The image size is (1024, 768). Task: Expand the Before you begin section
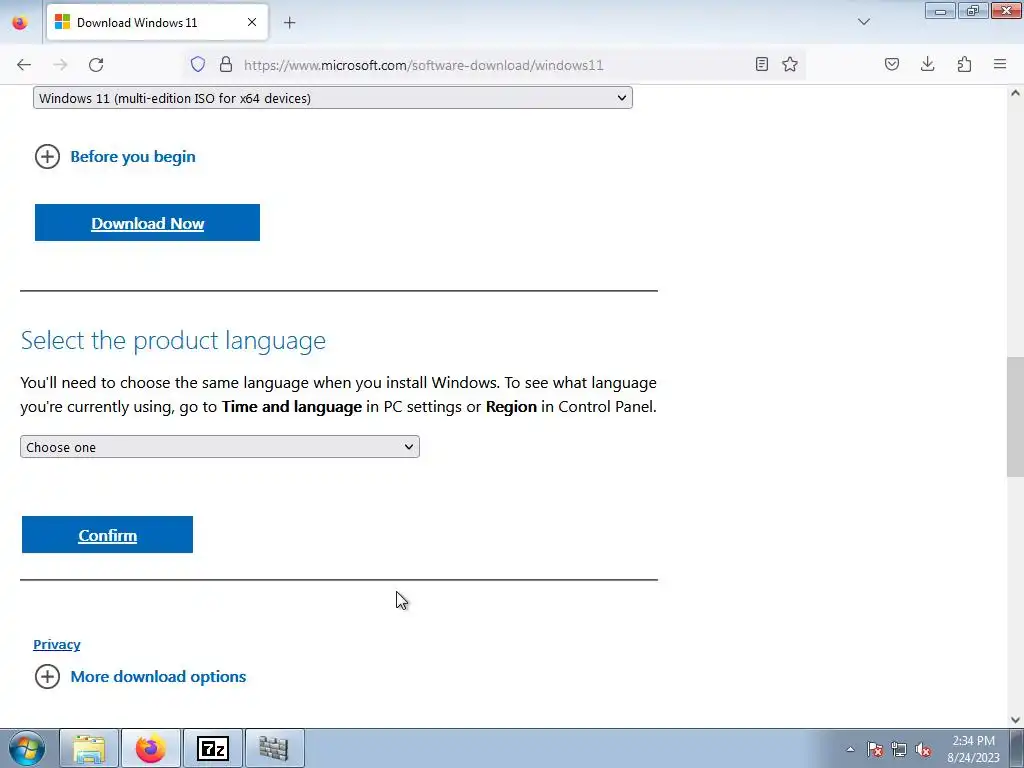[x=115, y=157]
